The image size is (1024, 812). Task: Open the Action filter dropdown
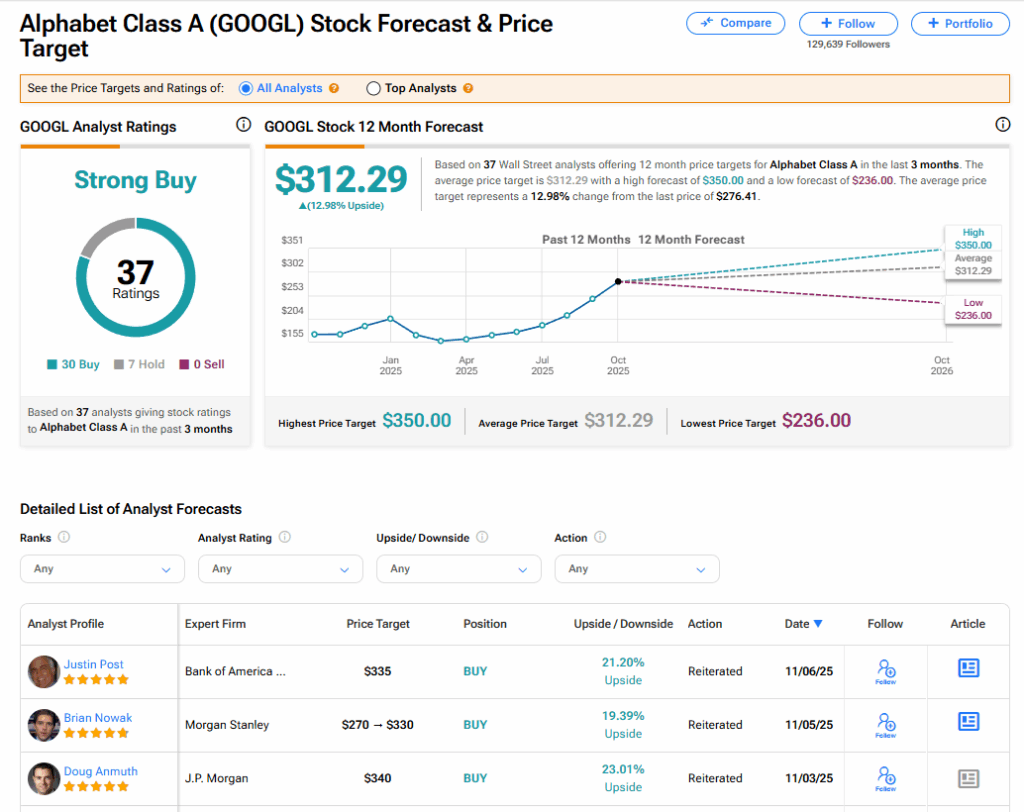(x=637, y=569)
